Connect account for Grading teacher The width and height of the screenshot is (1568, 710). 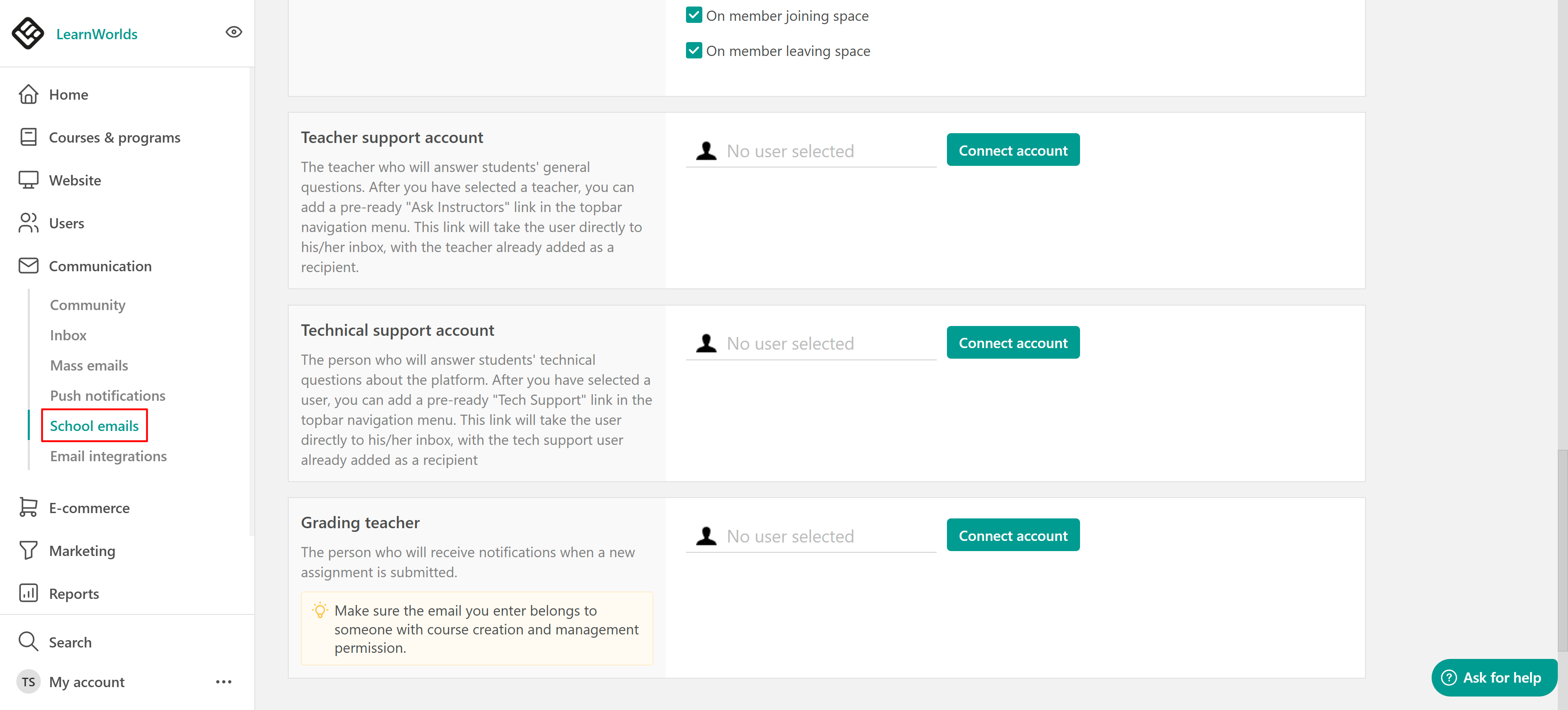coord(1012,535)
